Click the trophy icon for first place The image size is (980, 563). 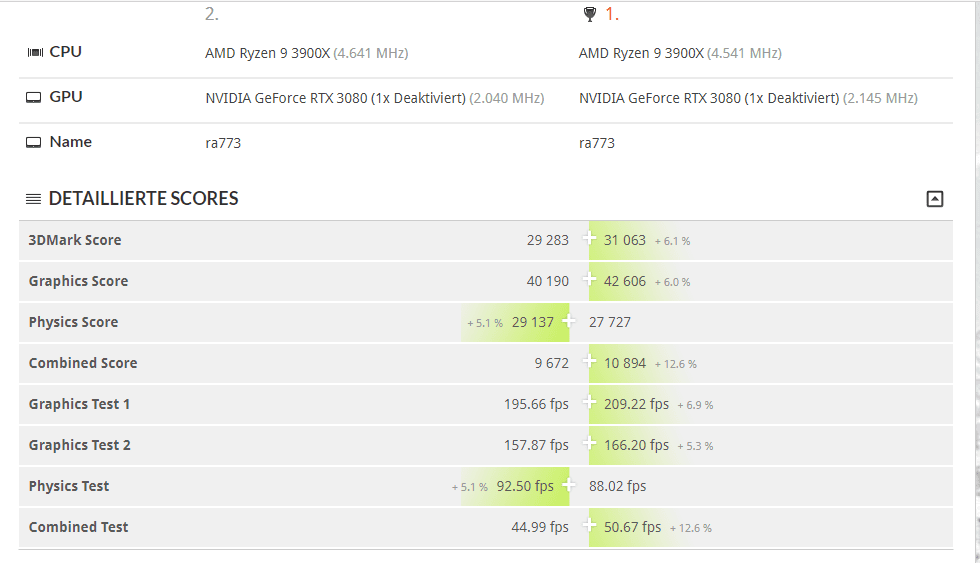pyautogui.click(x=589, y=14)
